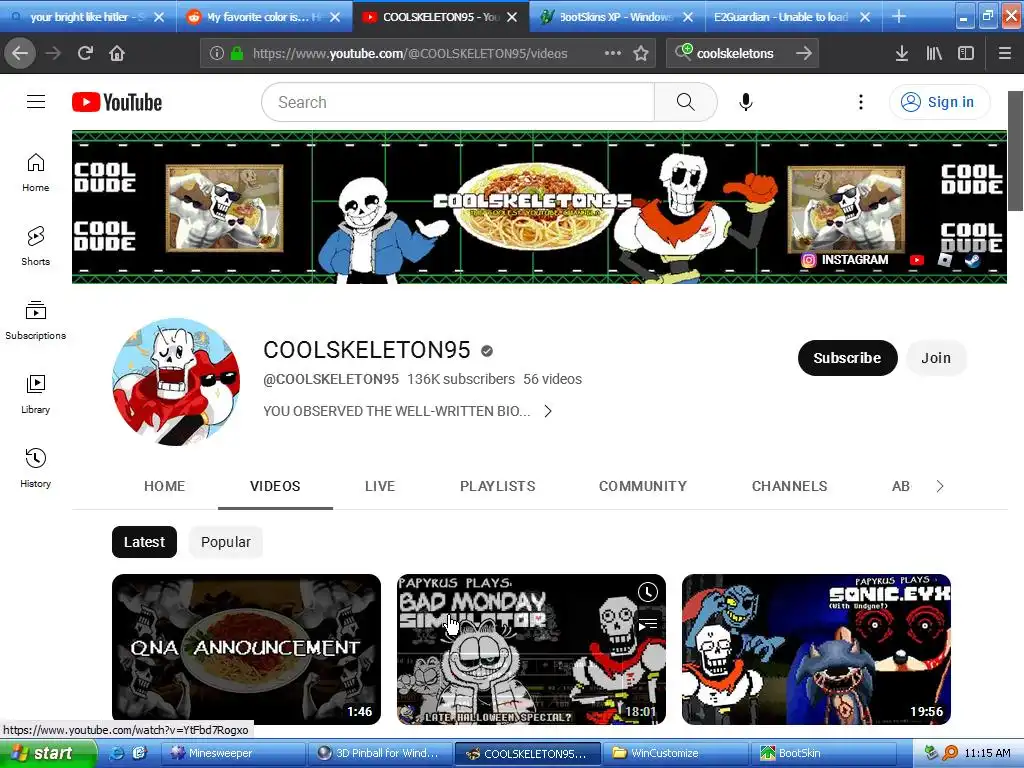Viewport: 1024px width, 768px height.
Task: Click the Join membership button
Action: click(x=936, y=358)
